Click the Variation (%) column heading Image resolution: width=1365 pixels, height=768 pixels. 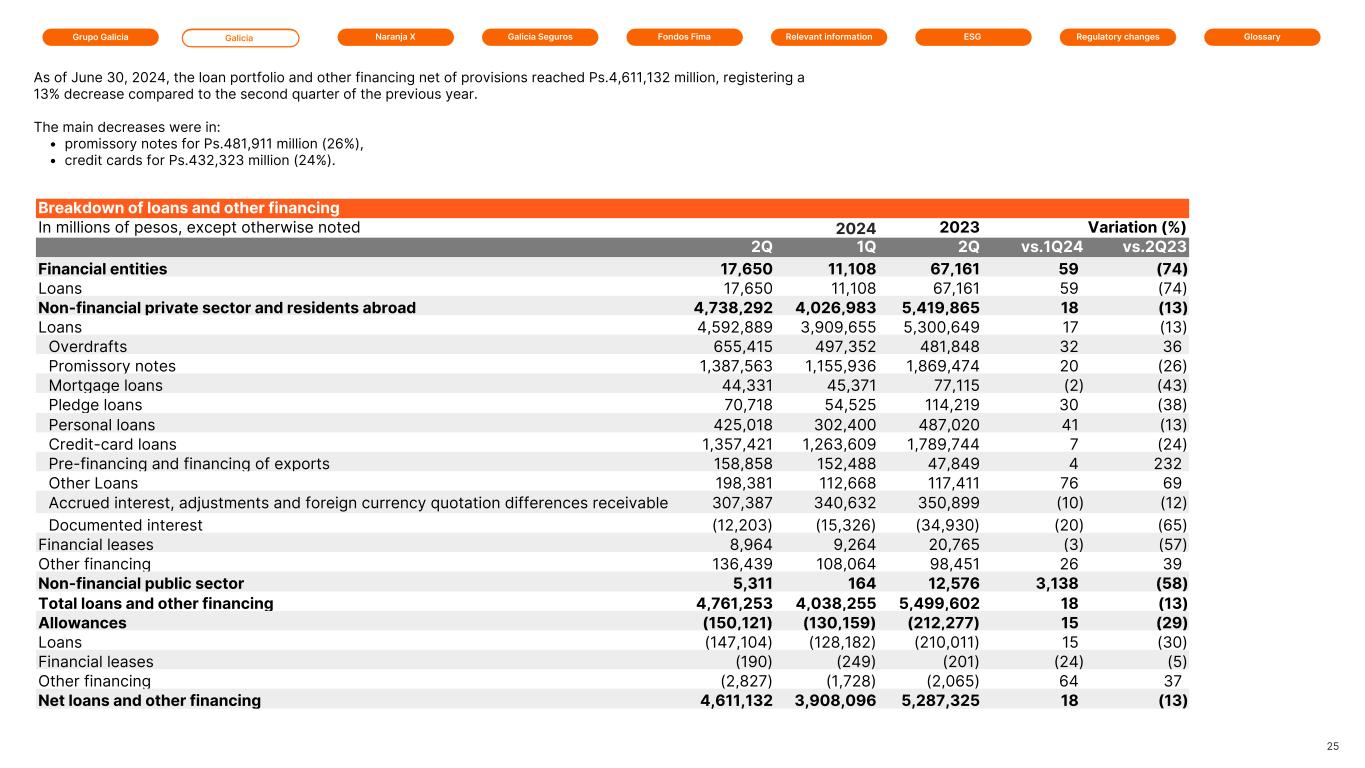(x=1136, y=227)
